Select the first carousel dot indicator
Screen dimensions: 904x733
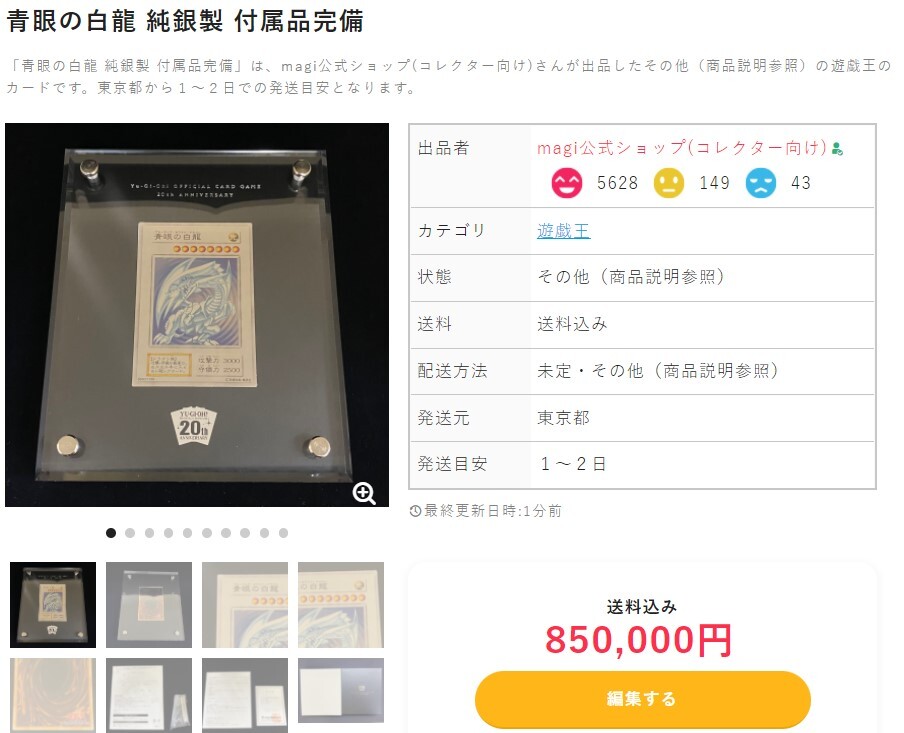[111, 533]
